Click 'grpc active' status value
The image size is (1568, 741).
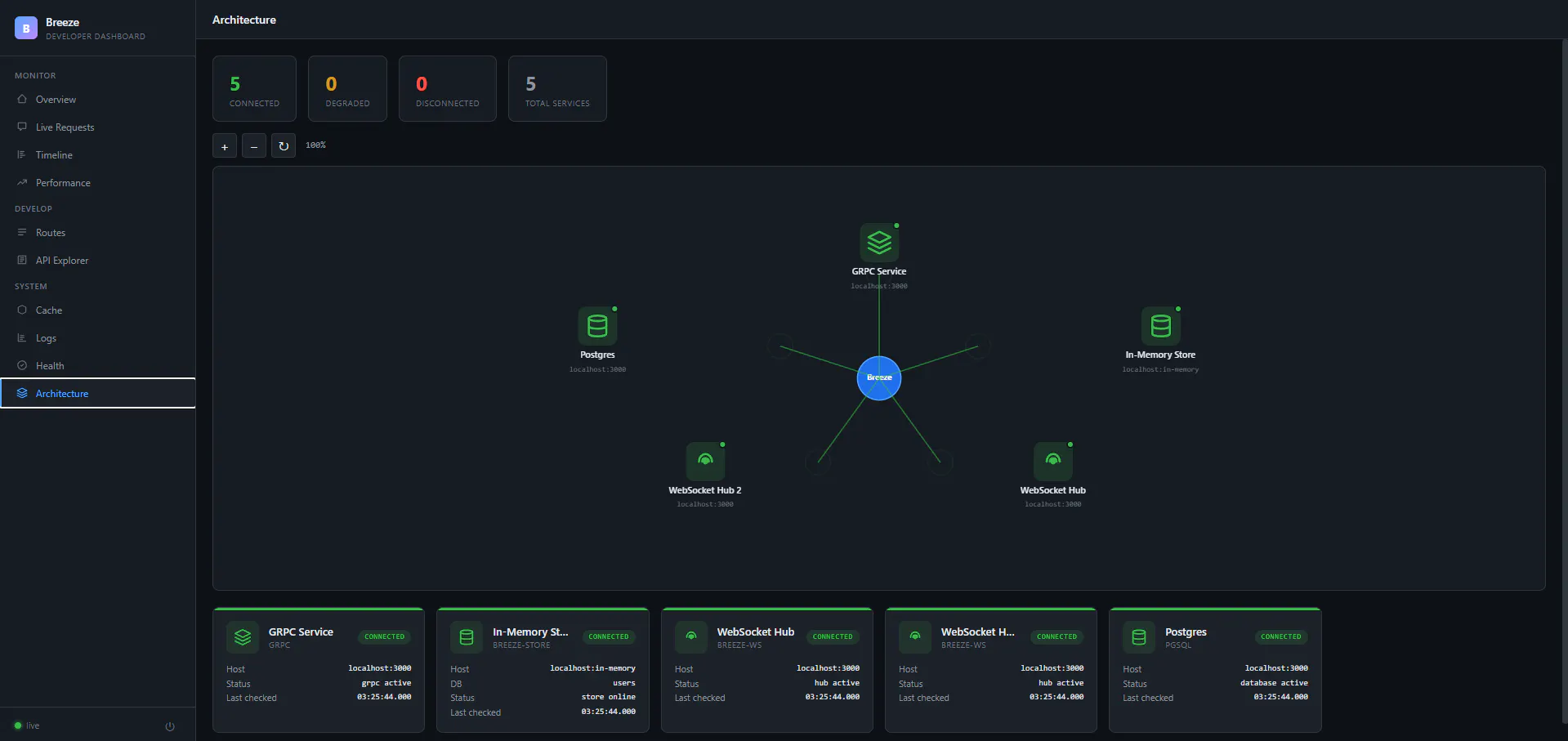coord(386,683)
